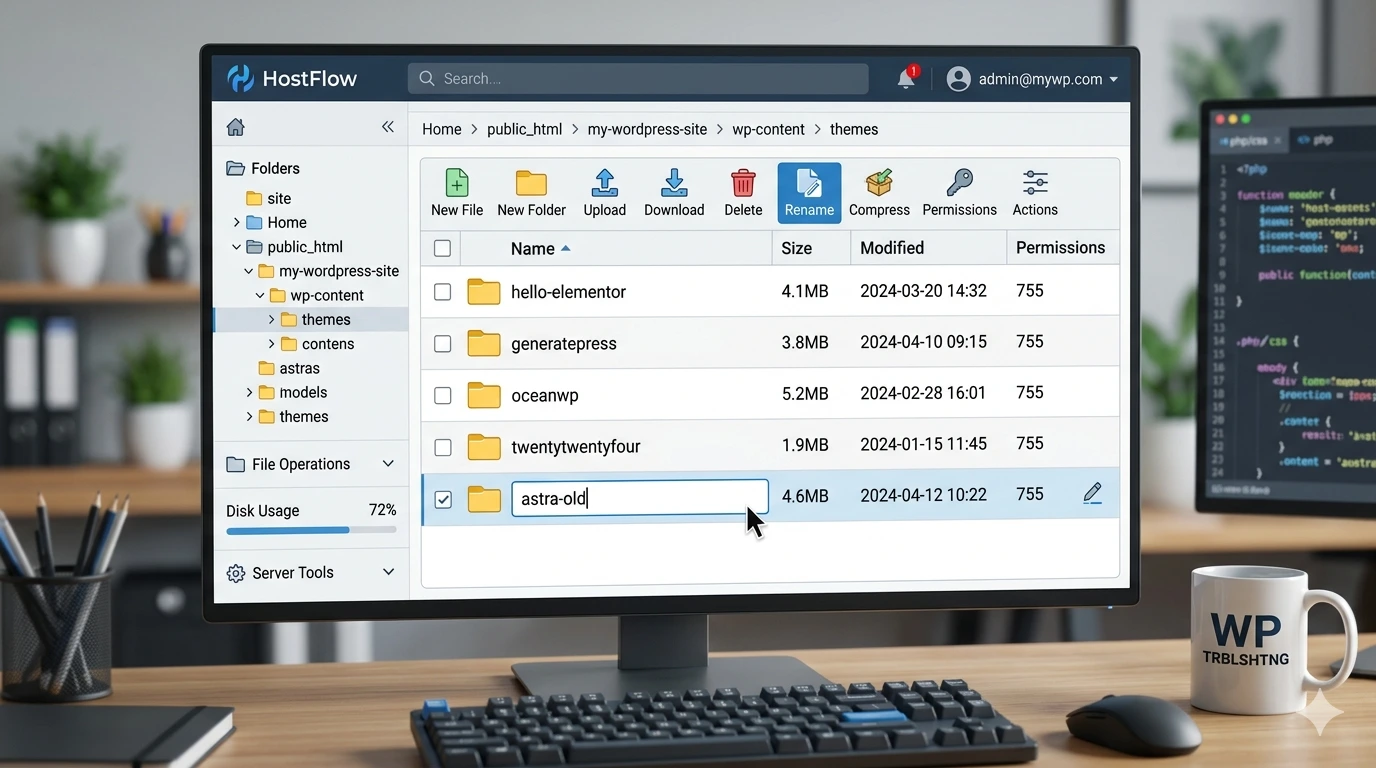
Task: Click the Compress toolbar icon
Action: [x=879, y=183]
